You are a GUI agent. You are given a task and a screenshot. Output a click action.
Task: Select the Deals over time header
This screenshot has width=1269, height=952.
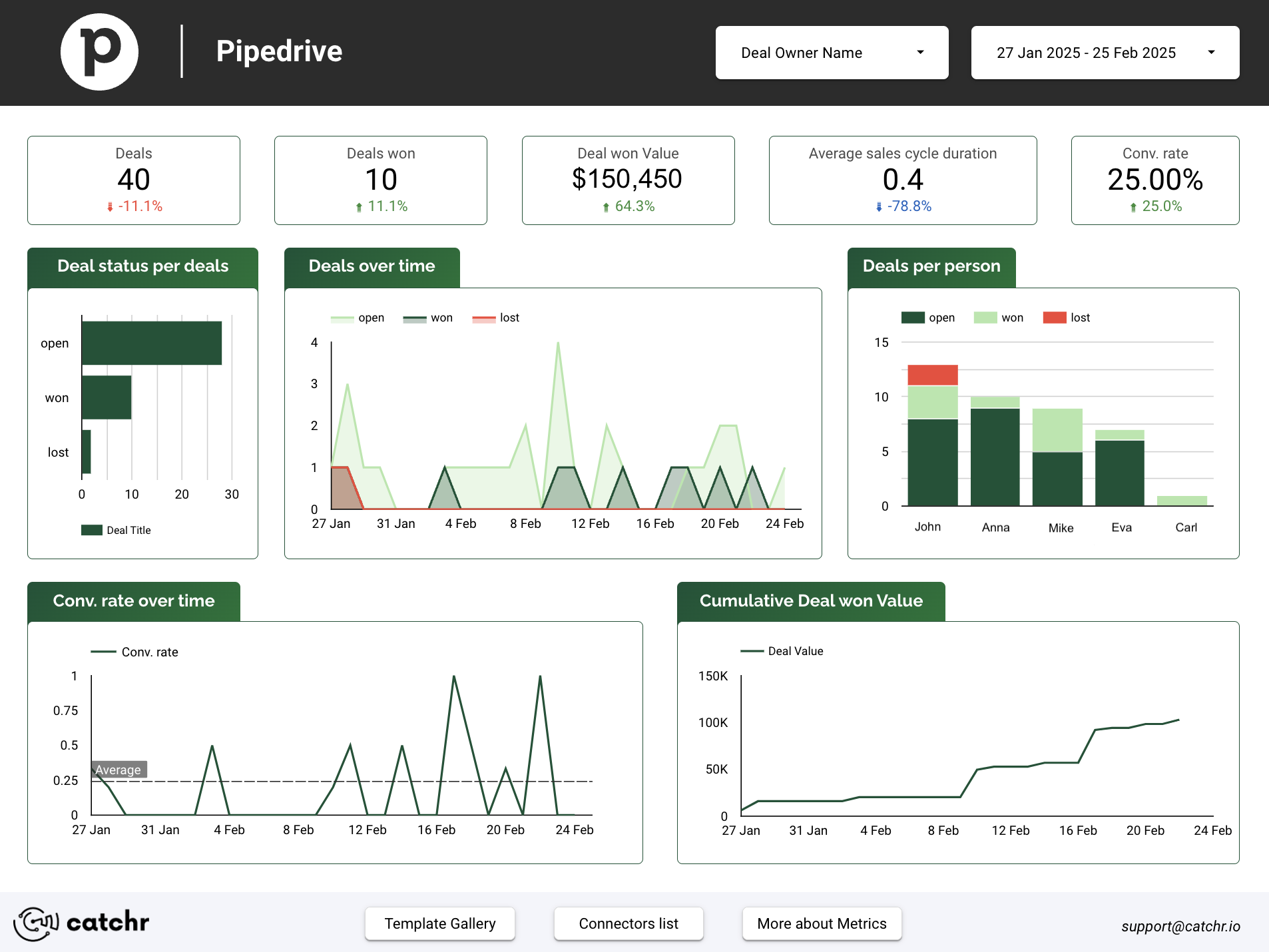(372, 267)
